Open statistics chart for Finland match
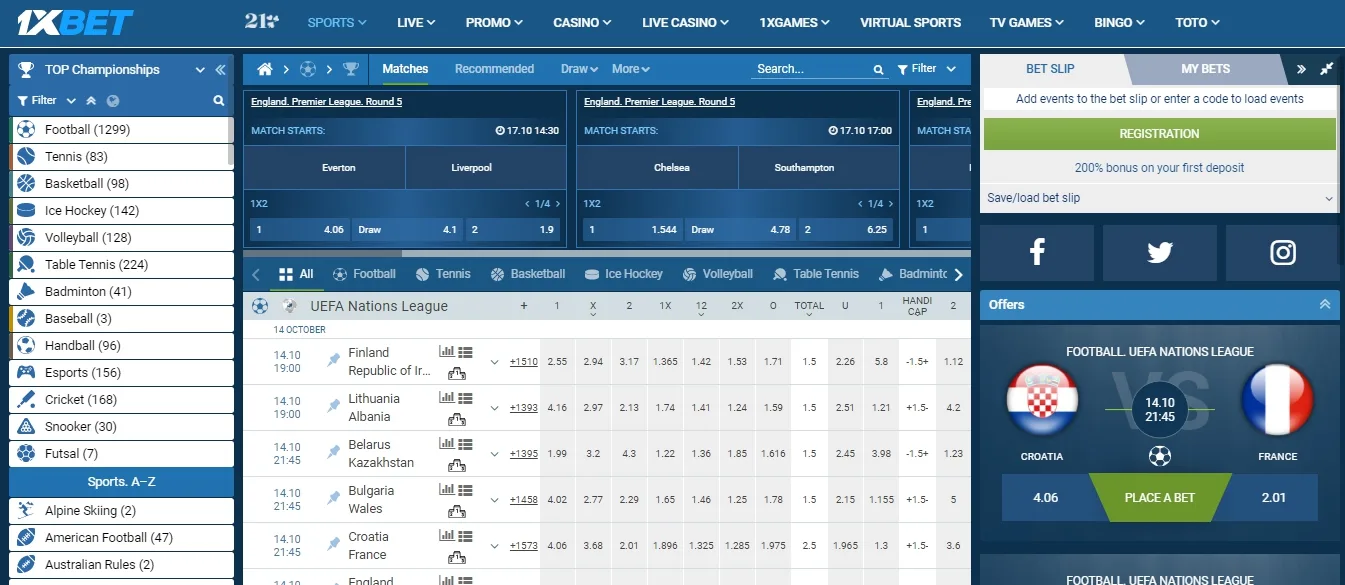 point(446,352)
